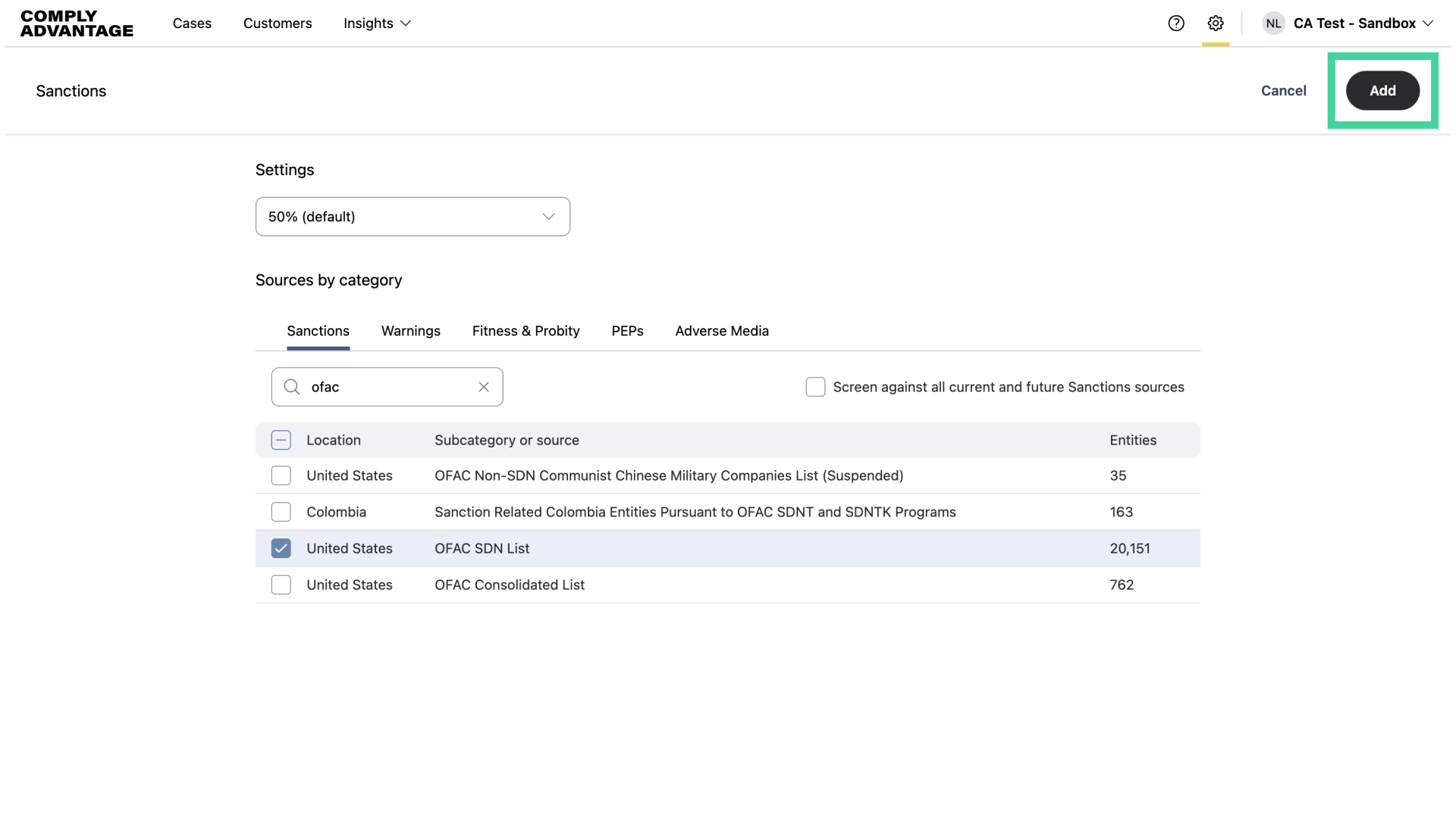Enable screening against all Sanctions sources

(x=815, y=387)
